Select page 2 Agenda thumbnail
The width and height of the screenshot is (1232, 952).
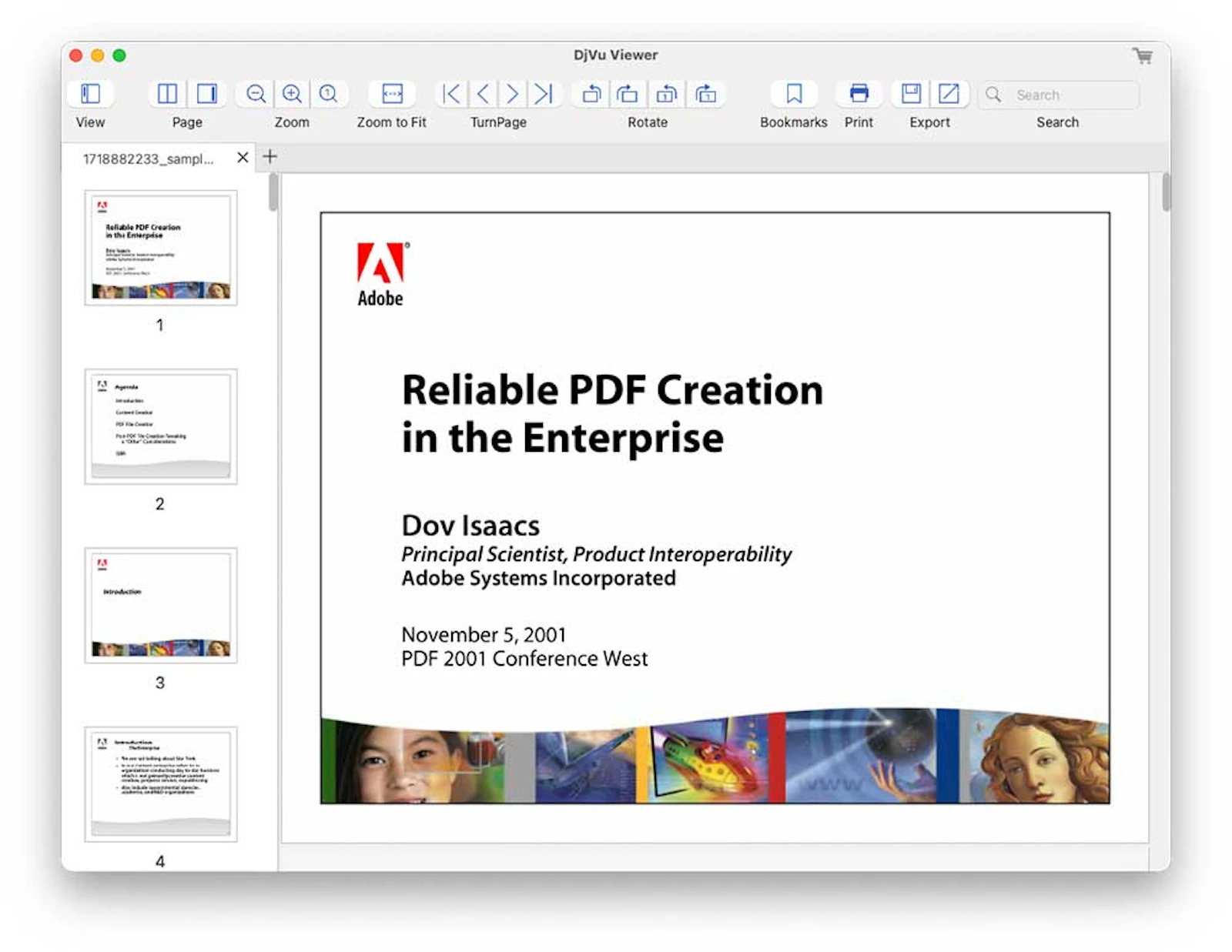click(161, 426)
